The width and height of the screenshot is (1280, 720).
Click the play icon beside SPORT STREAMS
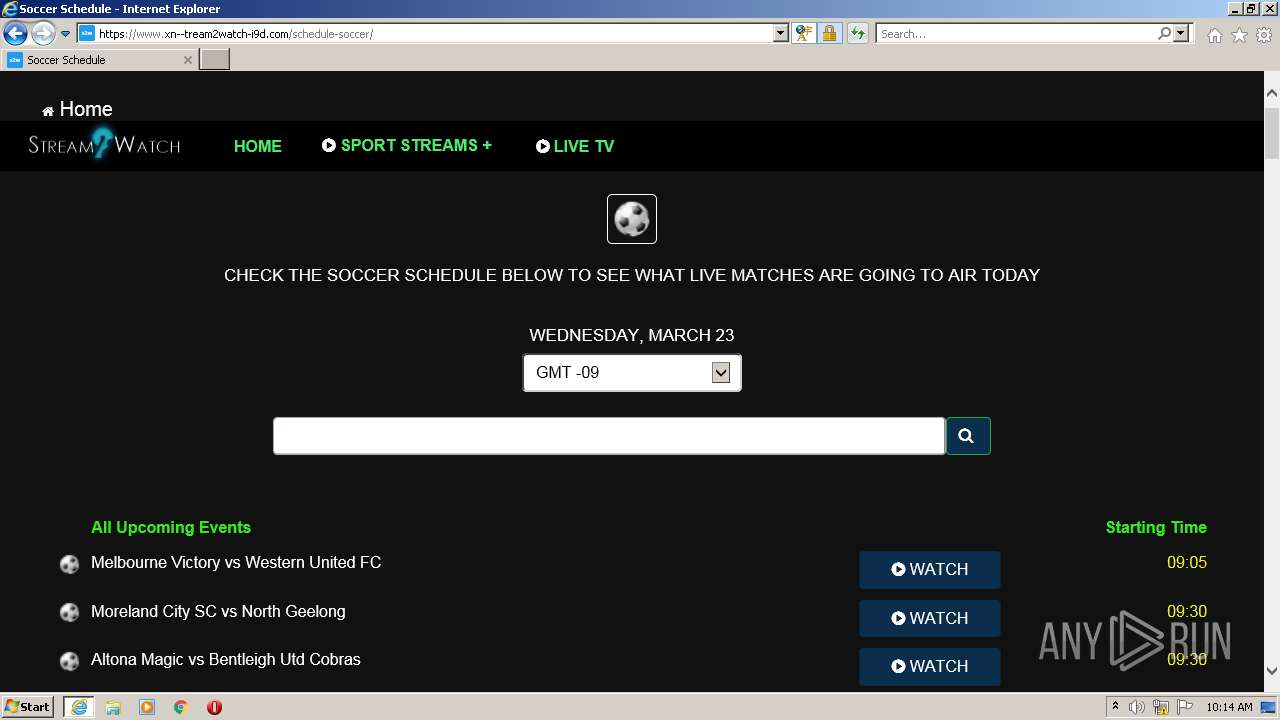click(x=329, y=145)
